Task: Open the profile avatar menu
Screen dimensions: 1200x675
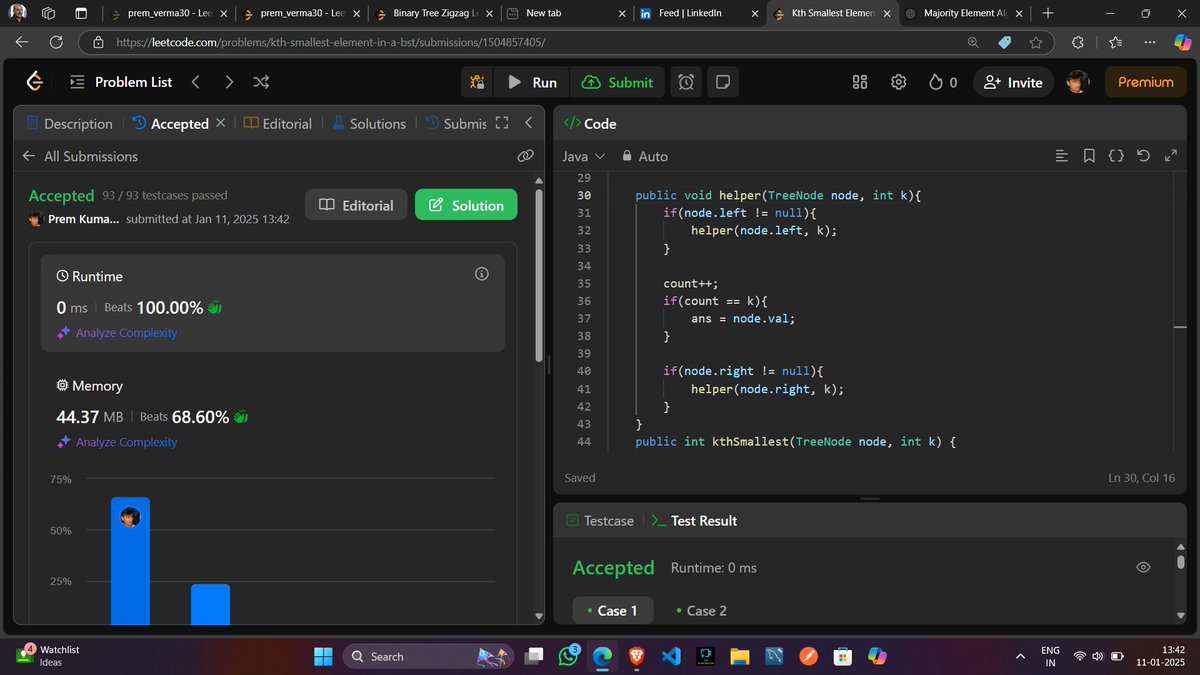Action: click(x=1077, y=82)
